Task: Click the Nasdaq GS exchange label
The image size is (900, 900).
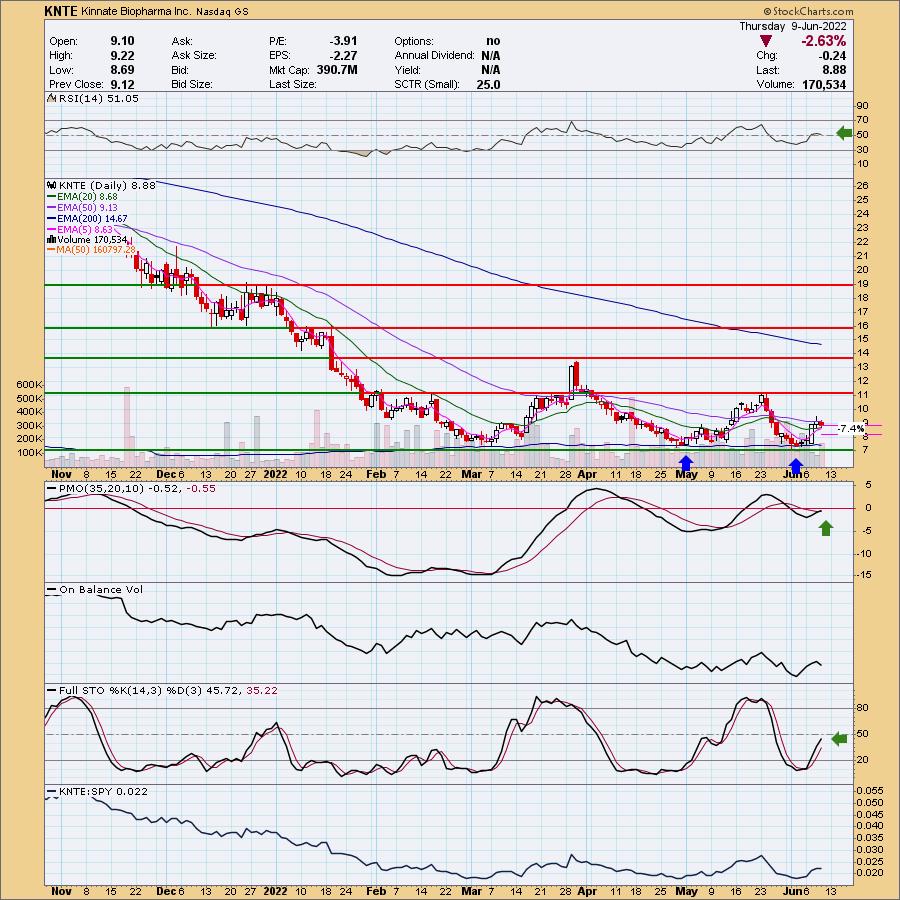Action: pyautogui.click(x=223, y=11)
